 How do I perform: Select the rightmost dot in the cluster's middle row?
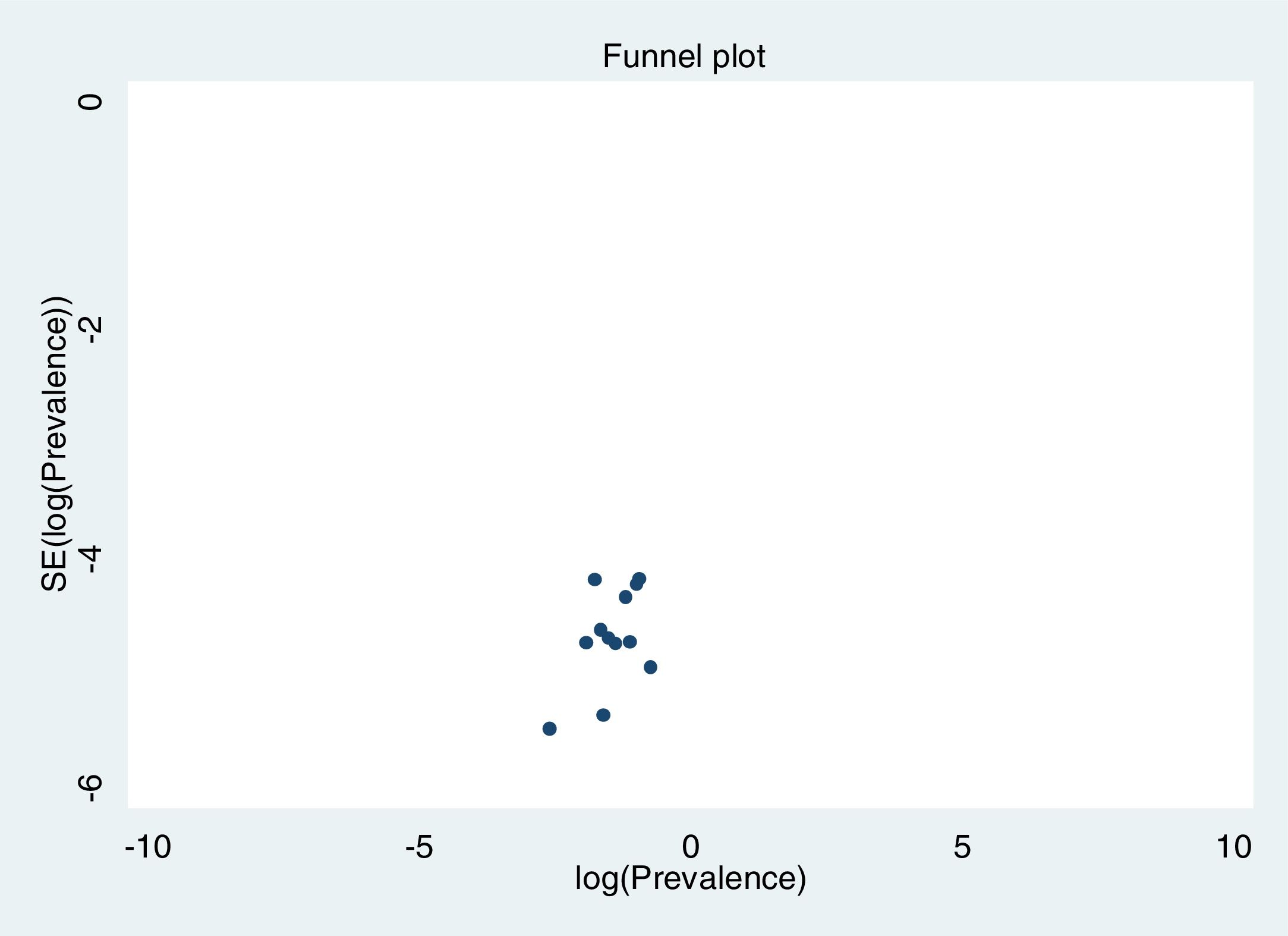point(630,642)
